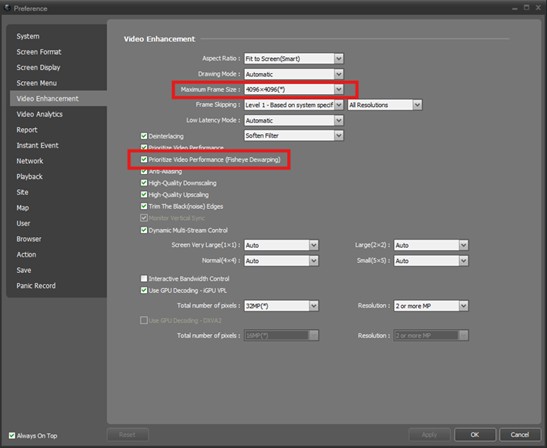
Task: Select Site in the sidebar
Action: (x=22, y=192)
